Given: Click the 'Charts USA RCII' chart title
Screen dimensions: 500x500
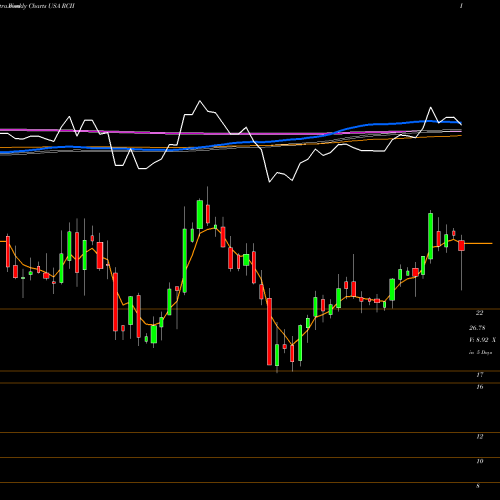Looking at the screenshot, I should [51, 6].
